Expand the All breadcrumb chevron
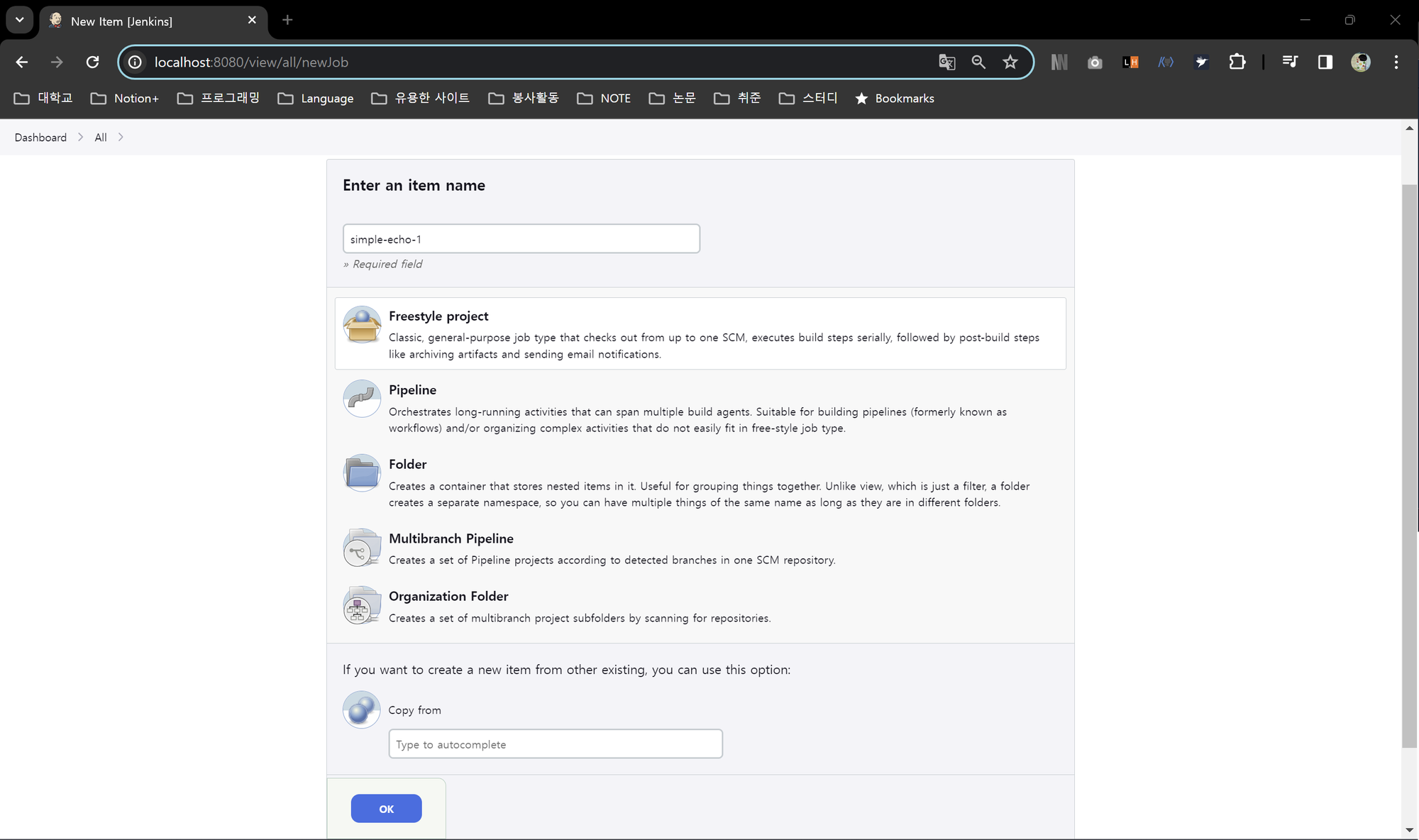The image size is (1419, 840). (121, 137)
